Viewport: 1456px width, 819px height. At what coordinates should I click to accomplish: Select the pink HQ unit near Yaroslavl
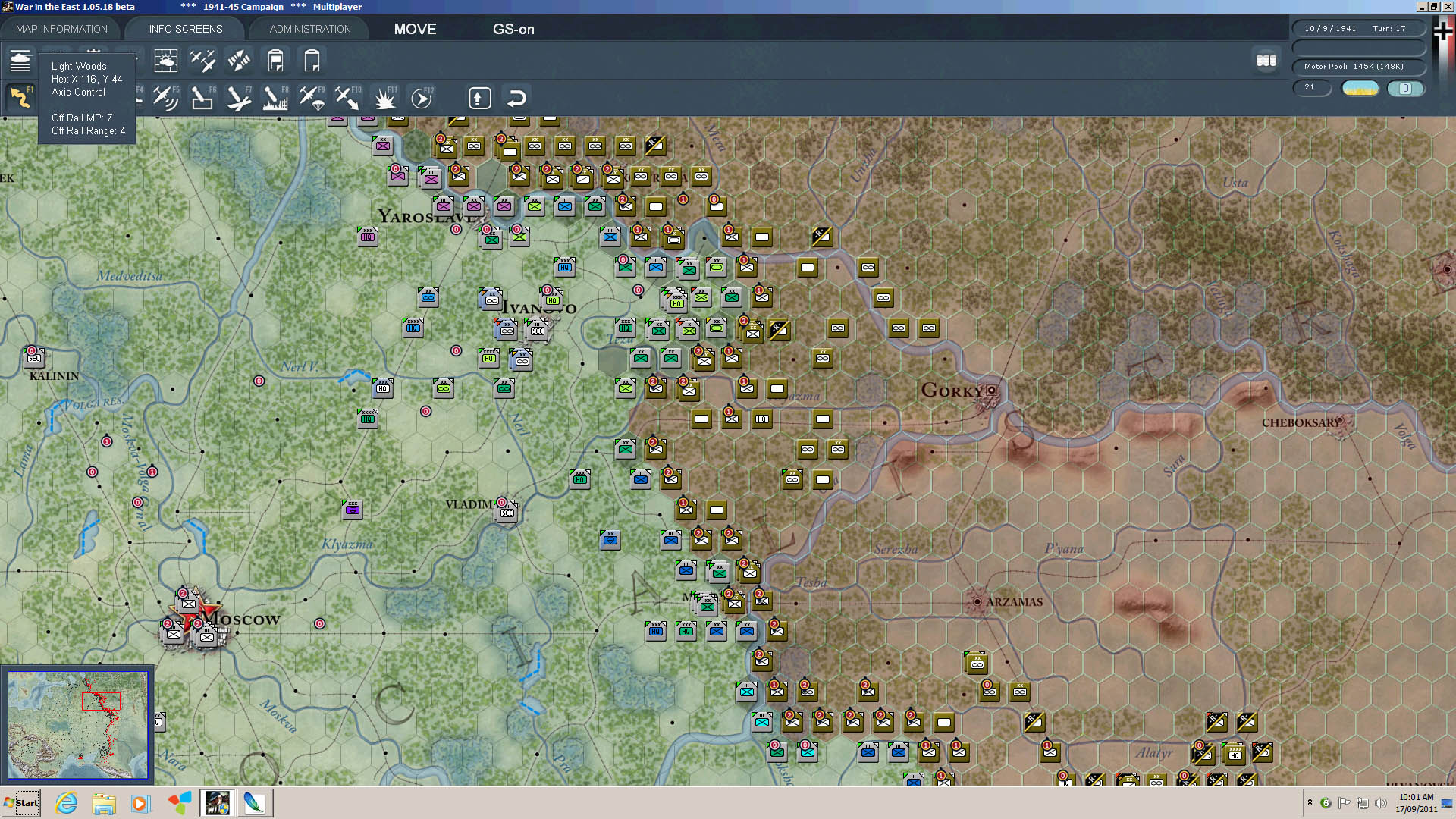[367, 237]
